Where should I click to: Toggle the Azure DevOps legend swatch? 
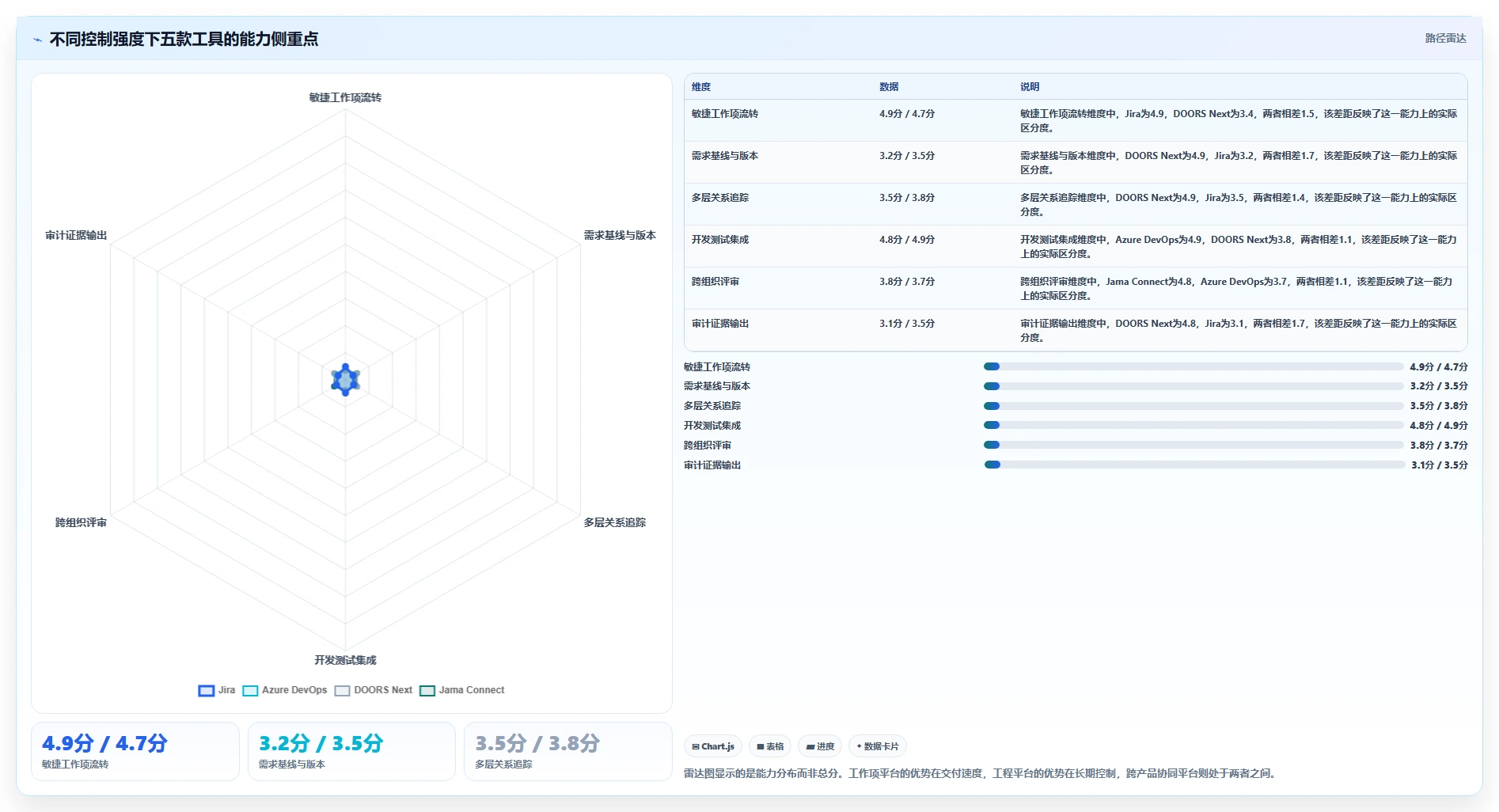click(250, 690)
